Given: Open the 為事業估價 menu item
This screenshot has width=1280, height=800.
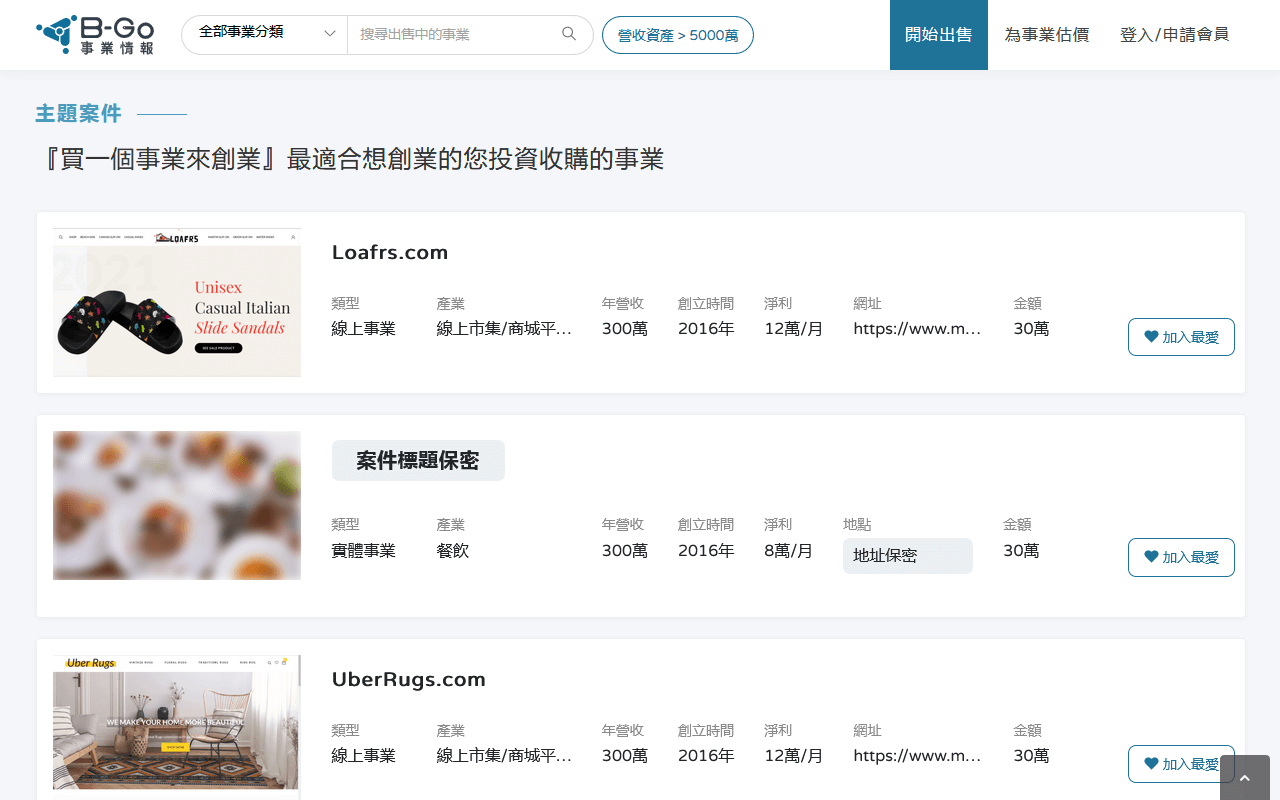Looking at the screenshot, I should tap(1046, 35).
